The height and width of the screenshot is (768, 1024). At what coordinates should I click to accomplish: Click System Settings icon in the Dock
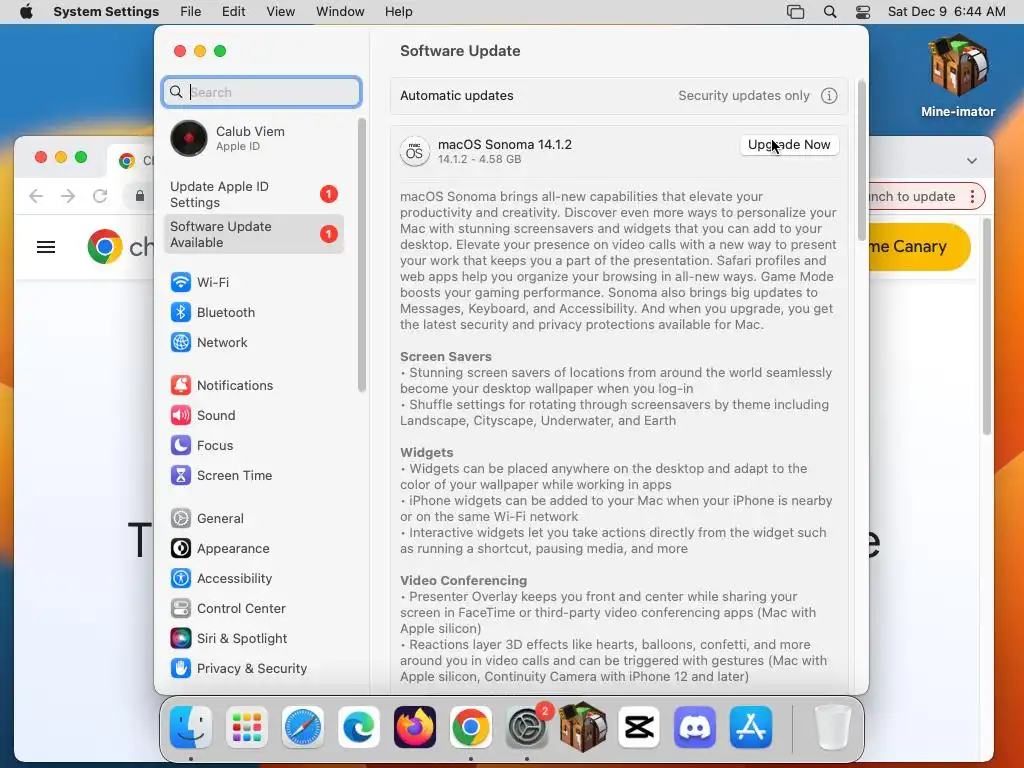pos(527,727)
